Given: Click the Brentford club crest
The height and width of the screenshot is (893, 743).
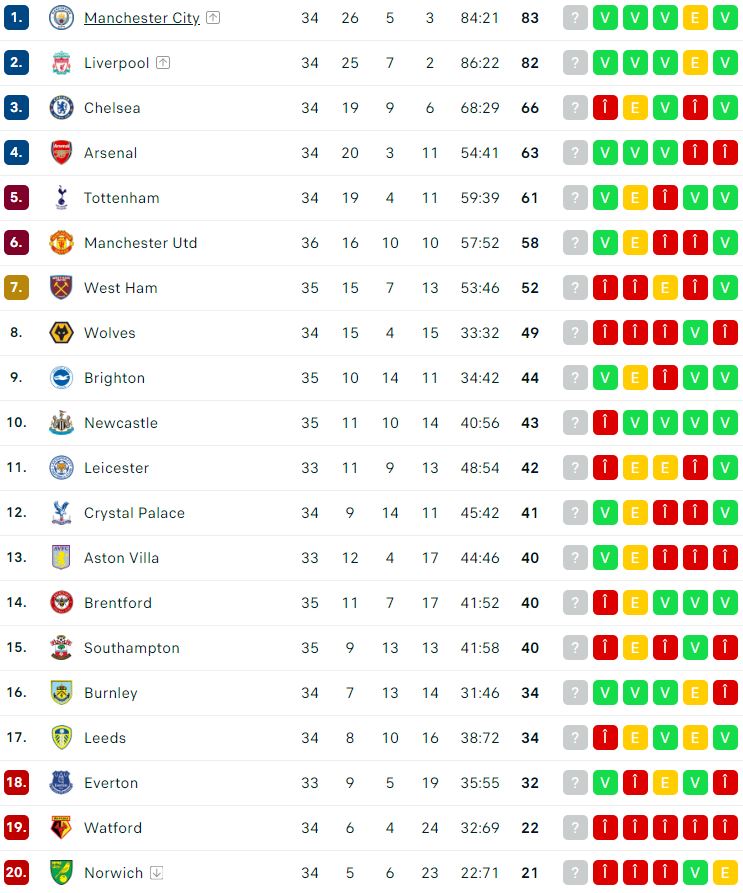Looking at the screenshot, I should [x=60, y=602].
